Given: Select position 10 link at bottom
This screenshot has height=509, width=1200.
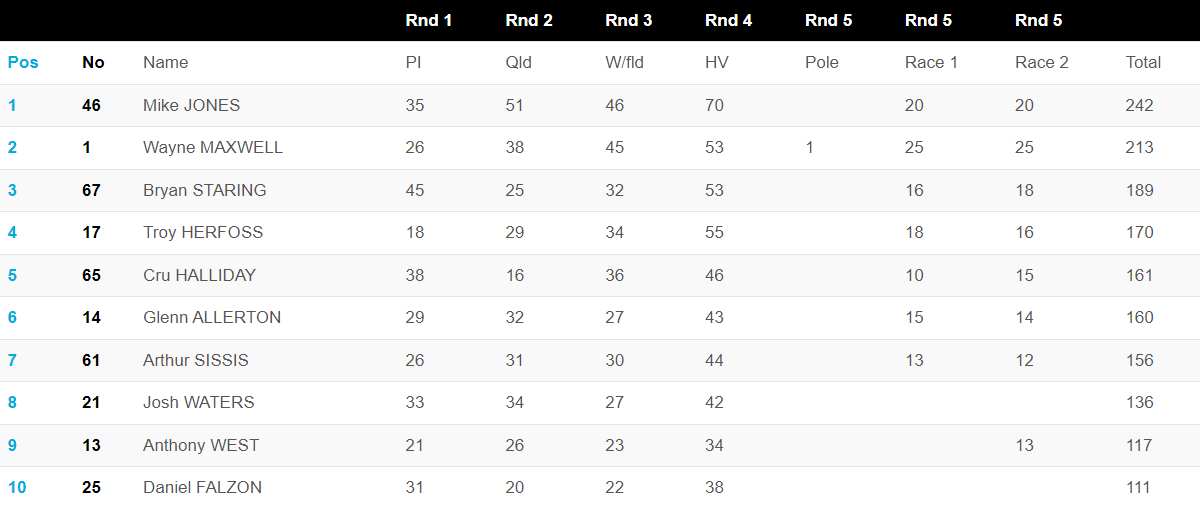Looking at the screenshot, I should (x=17, y=487).
